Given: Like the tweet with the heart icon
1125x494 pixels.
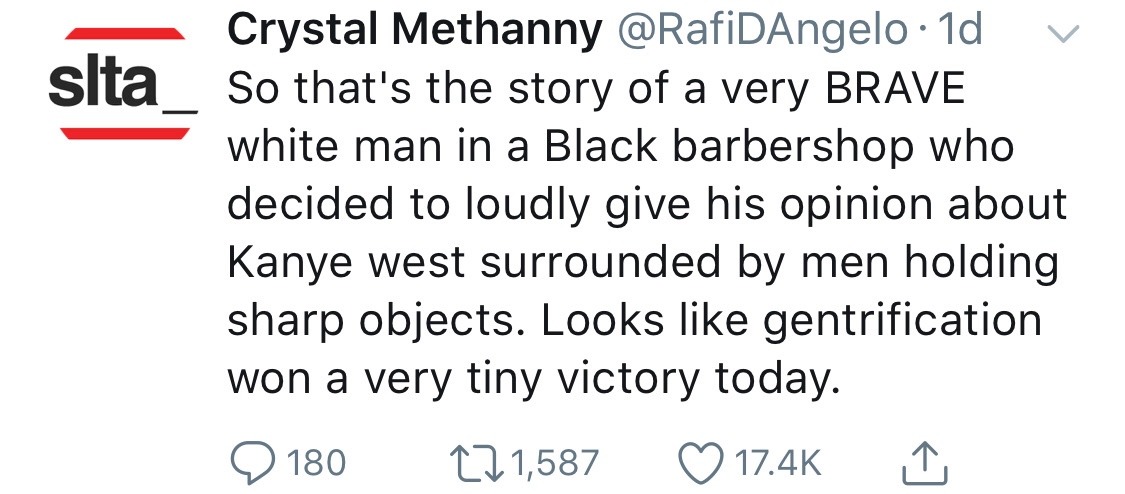Looking at the screenshot, I should point(702,461).
